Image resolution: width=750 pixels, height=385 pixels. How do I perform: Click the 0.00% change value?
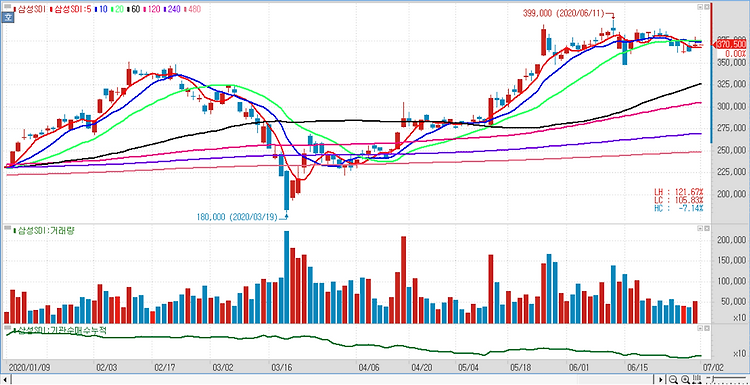[736, 54]
